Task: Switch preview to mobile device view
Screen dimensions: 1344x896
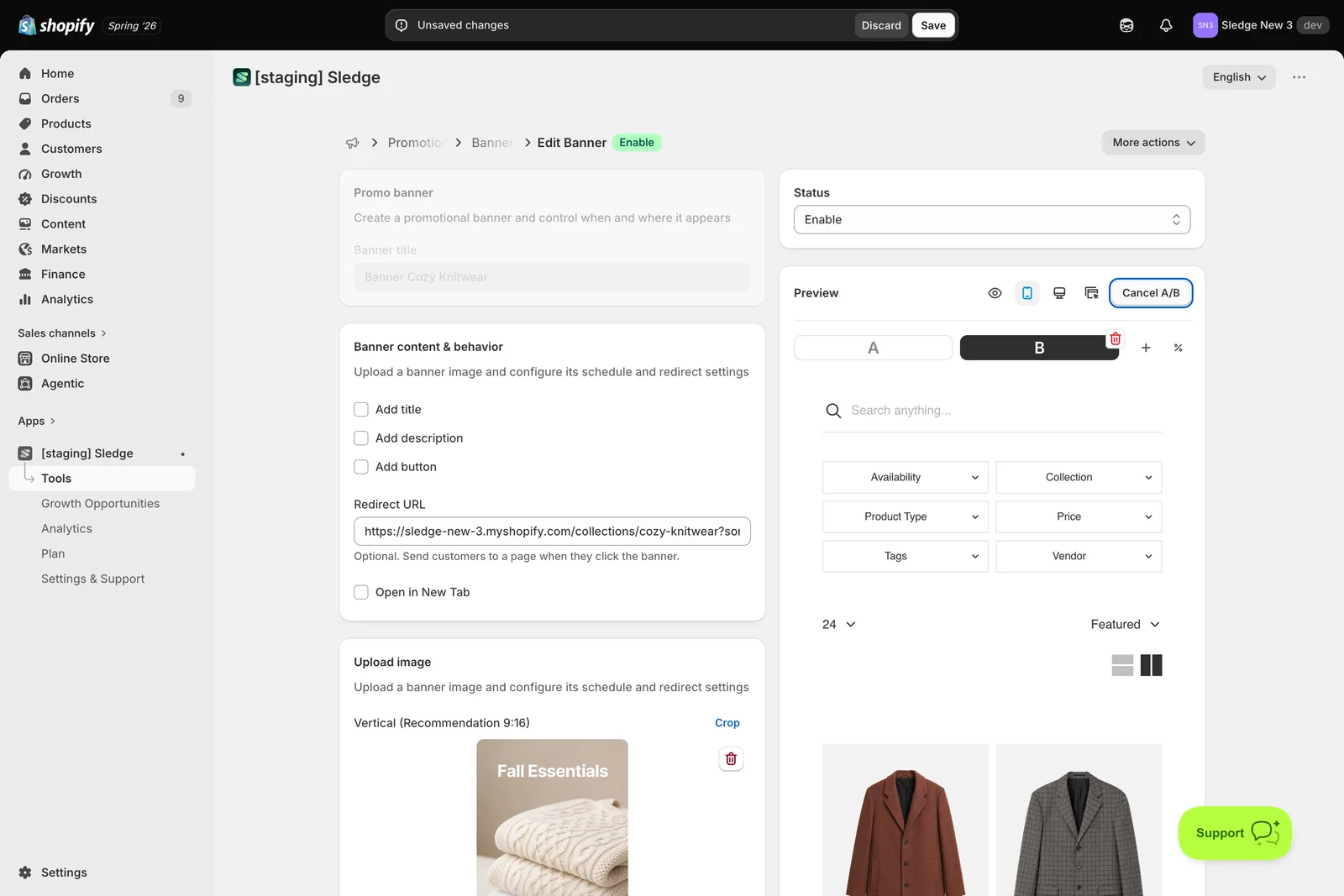Action: pos(1027,293)
